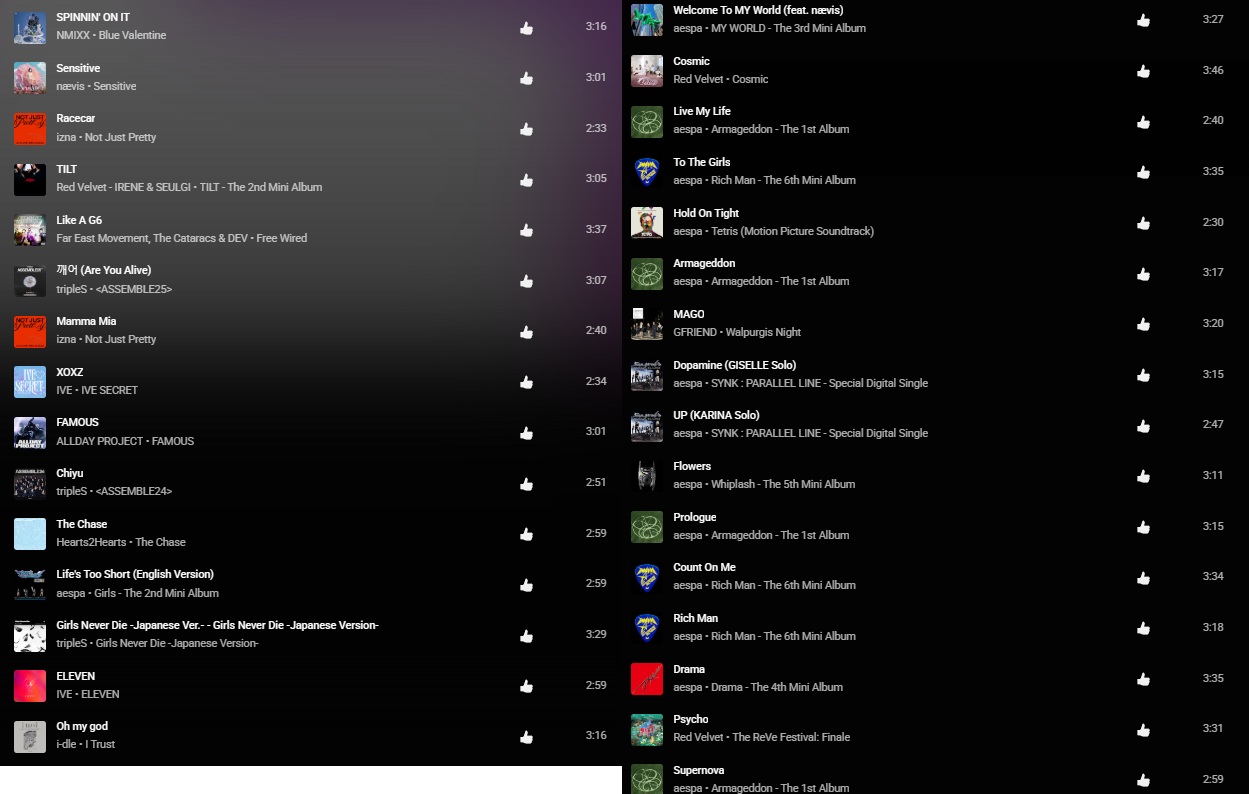Toggle thumbs-up on Welcome To MY World
Image resolution: width=1249 pixels, height=794 pixels.
1143,20
